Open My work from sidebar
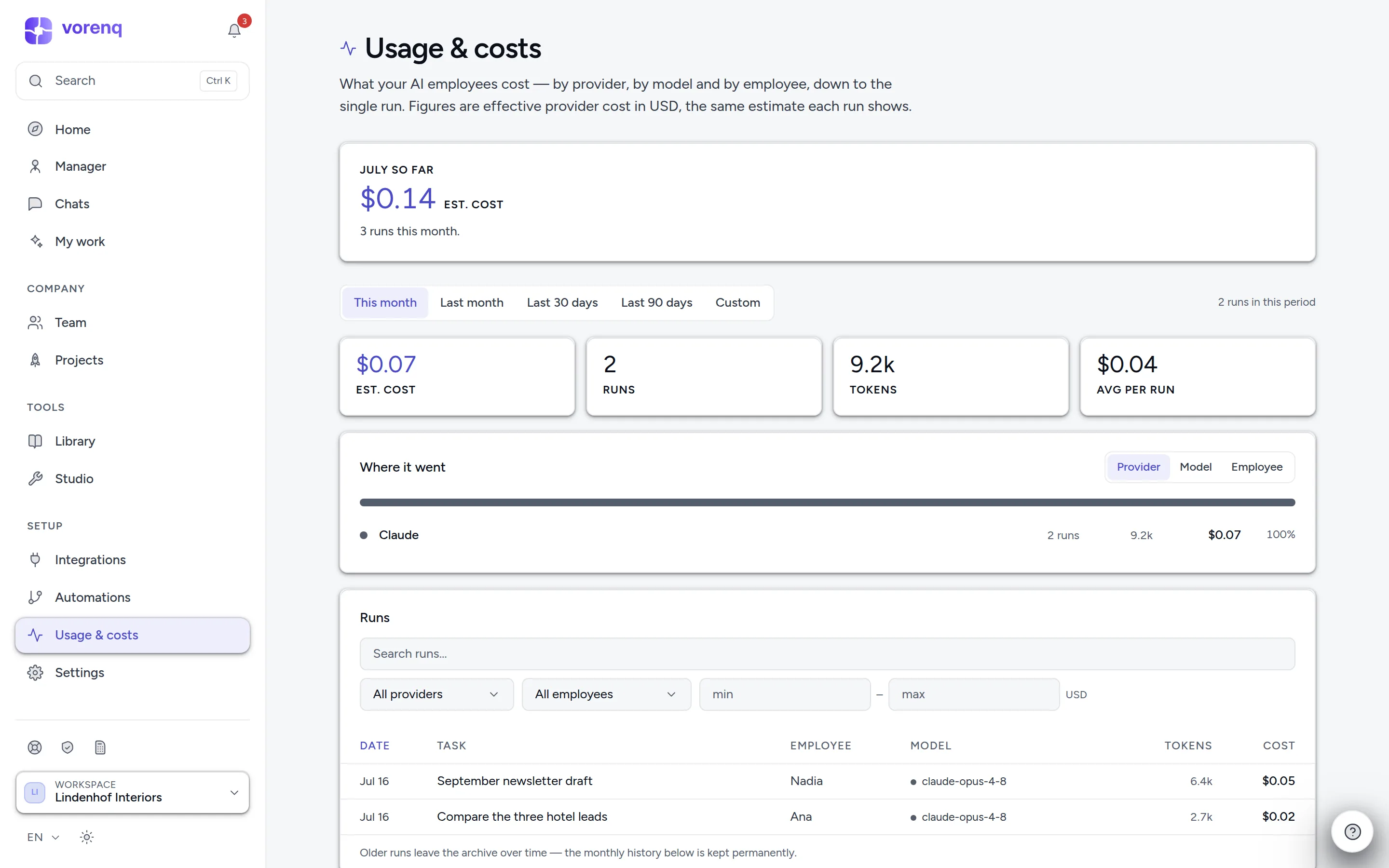This screenshot has height=868, width=1389. click(x=133, y=241)
